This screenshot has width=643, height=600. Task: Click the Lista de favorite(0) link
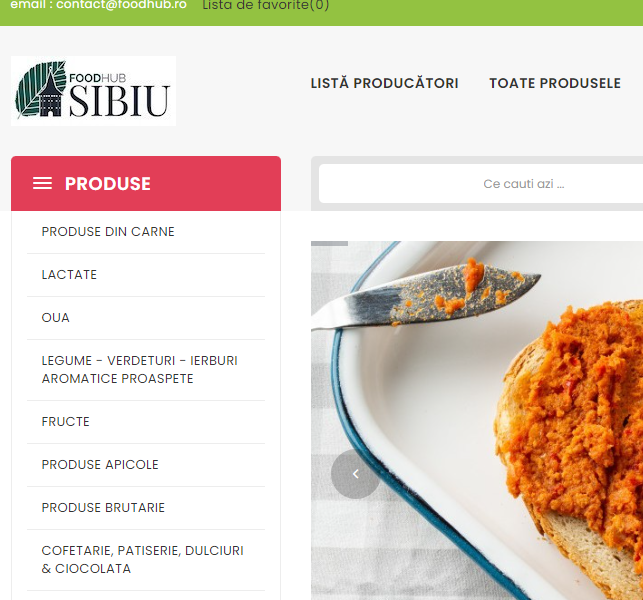(x=266, y=5)
